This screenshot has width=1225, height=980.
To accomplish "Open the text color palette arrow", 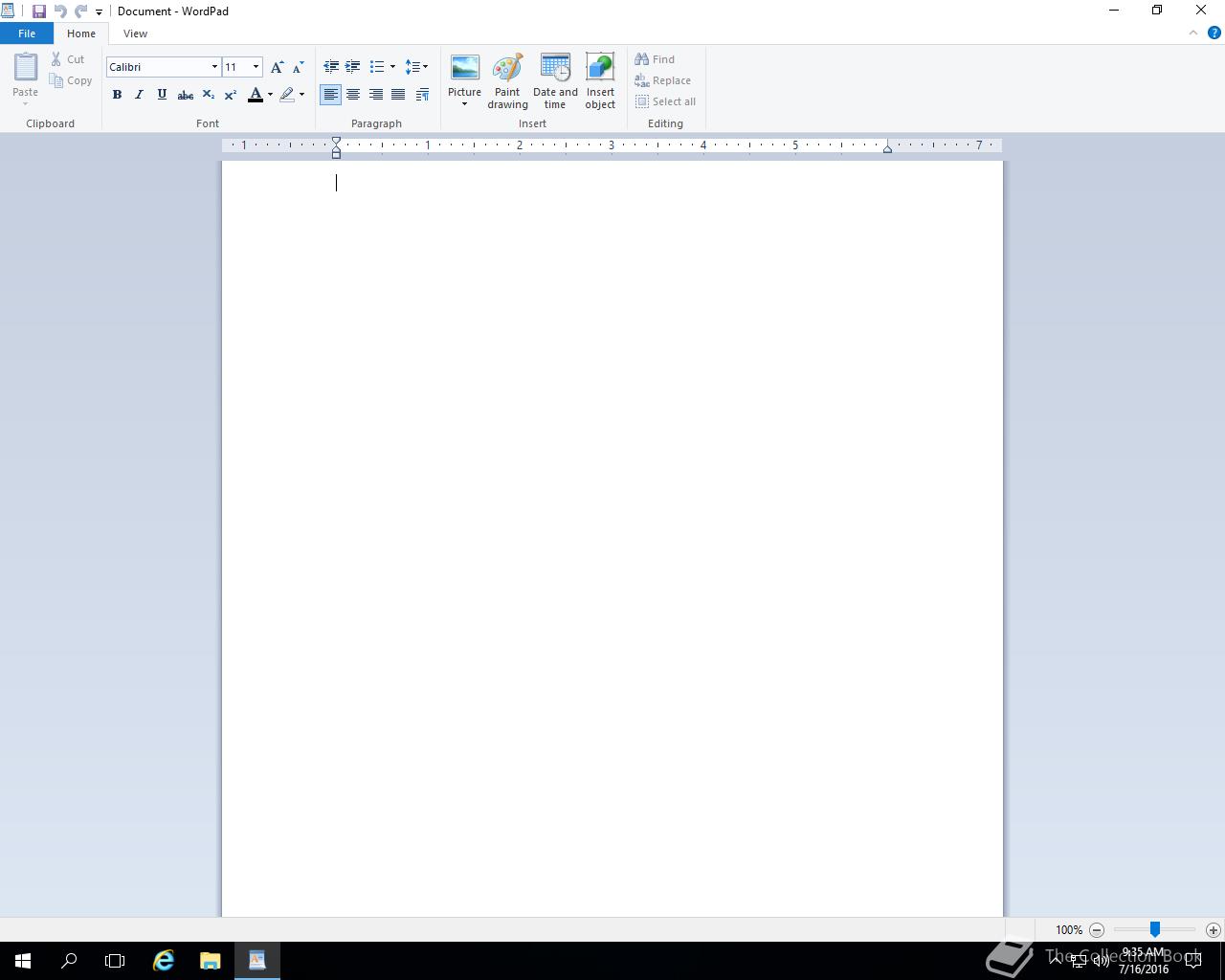I will (270, 95).
